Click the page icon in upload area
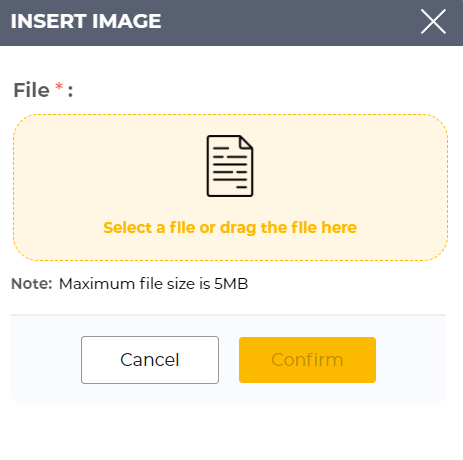The image size is (463, 460). point(230,166)
